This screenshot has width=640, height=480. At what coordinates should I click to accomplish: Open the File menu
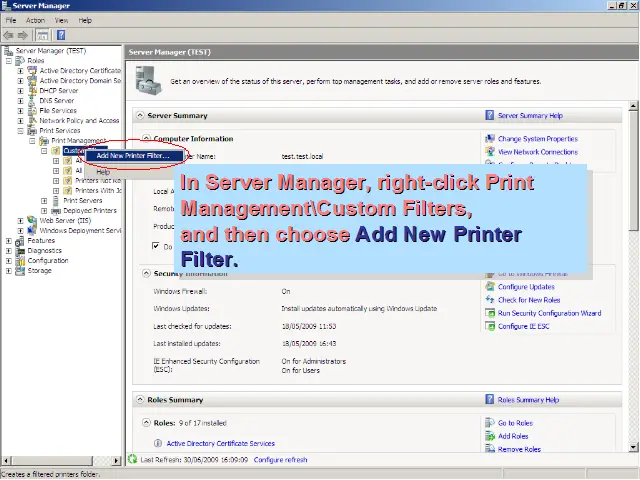[11, 20]
